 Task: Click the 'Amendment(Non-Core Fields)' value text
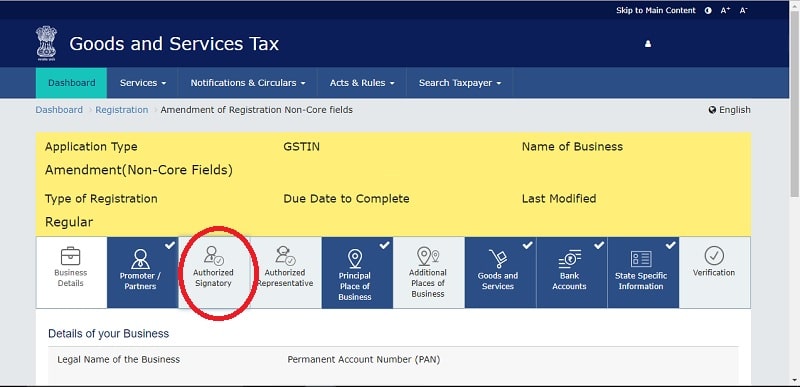tap(139, 170)
